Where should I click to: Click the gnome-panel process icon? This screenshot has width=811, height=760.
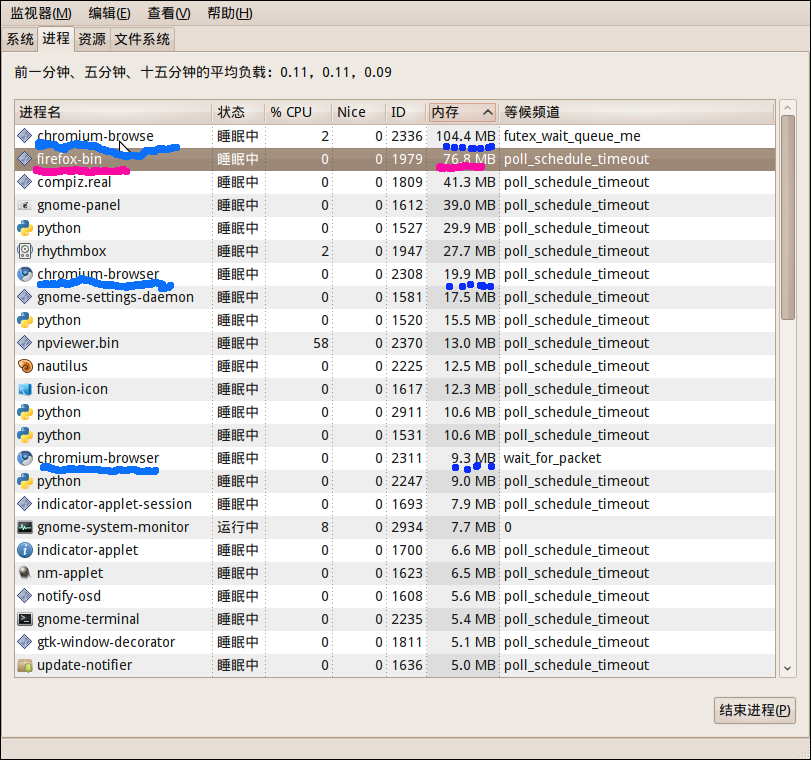pos(24,205)
